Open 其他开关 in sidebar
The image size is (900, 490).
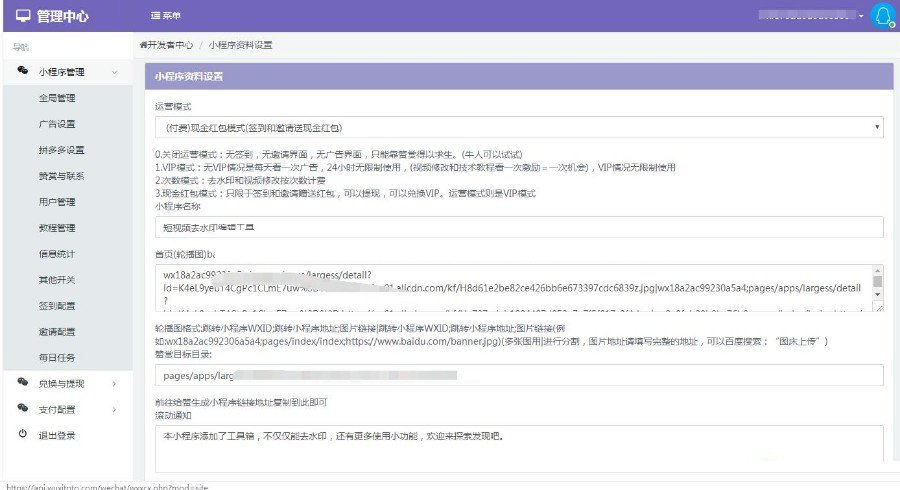tap(57, 280)
